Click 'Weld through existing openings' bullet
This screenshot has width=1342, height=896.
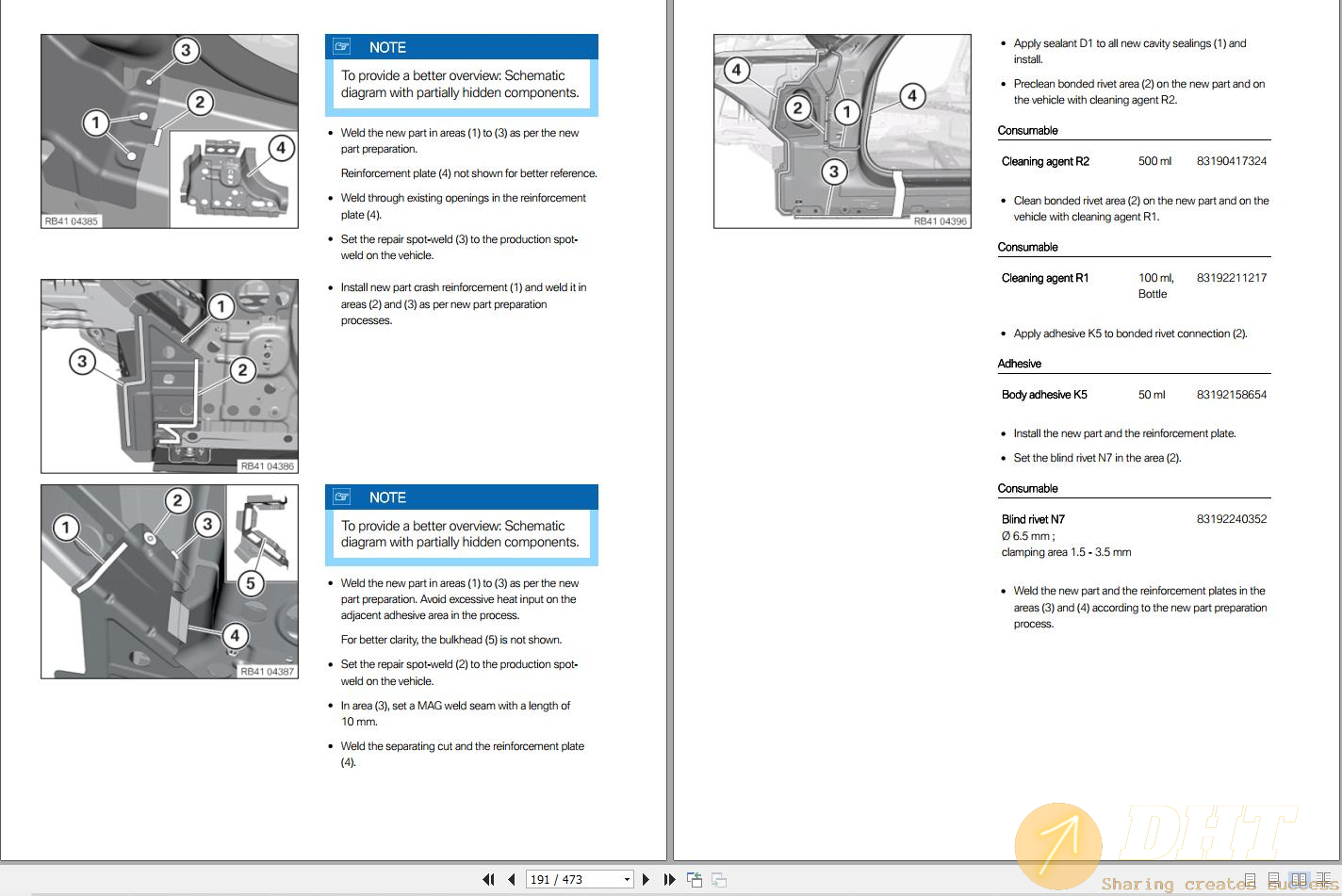click(464, 206)
